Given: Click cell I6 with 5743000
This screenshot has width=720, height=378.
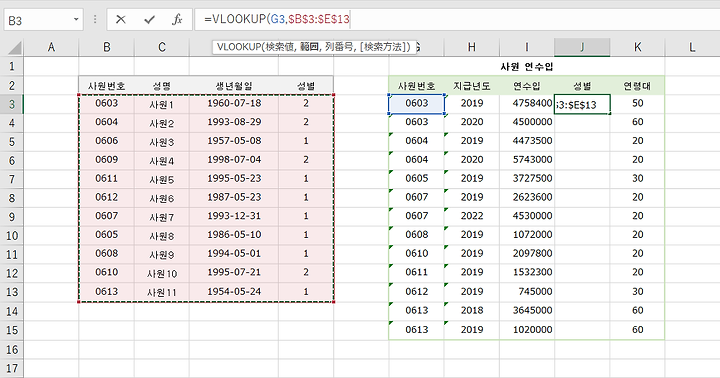Looking at the screenshot, I should [527, 160].
